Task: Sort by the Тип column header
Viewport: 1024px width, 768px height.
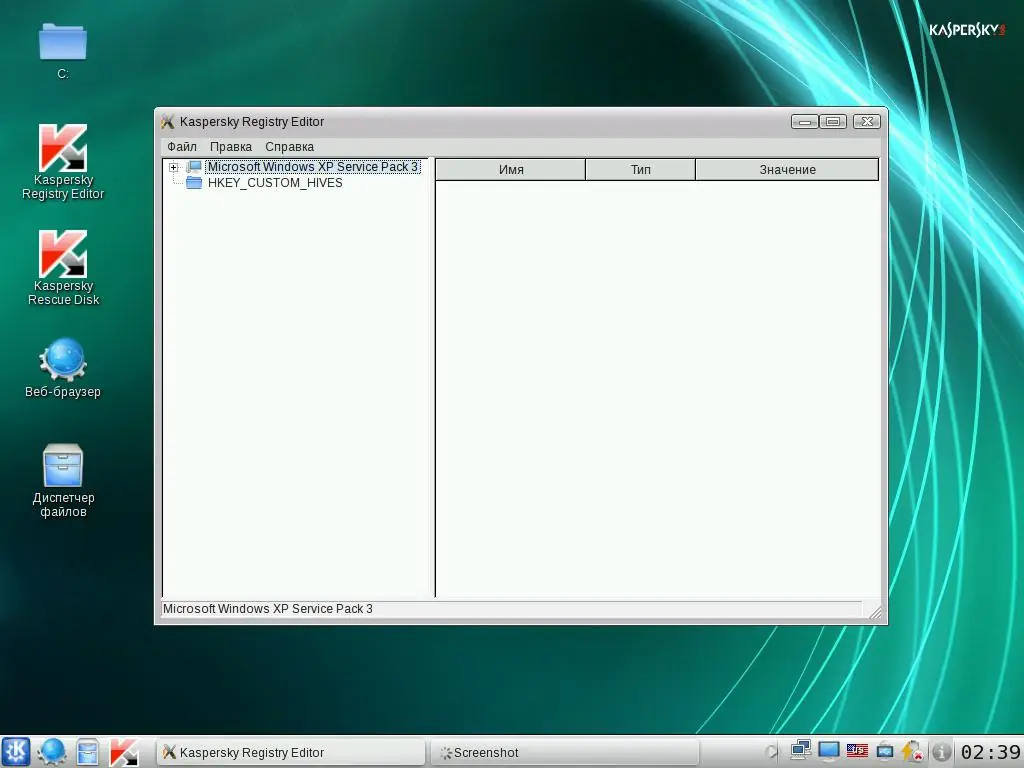Action: pyautogui.click(x=641, y=170)
